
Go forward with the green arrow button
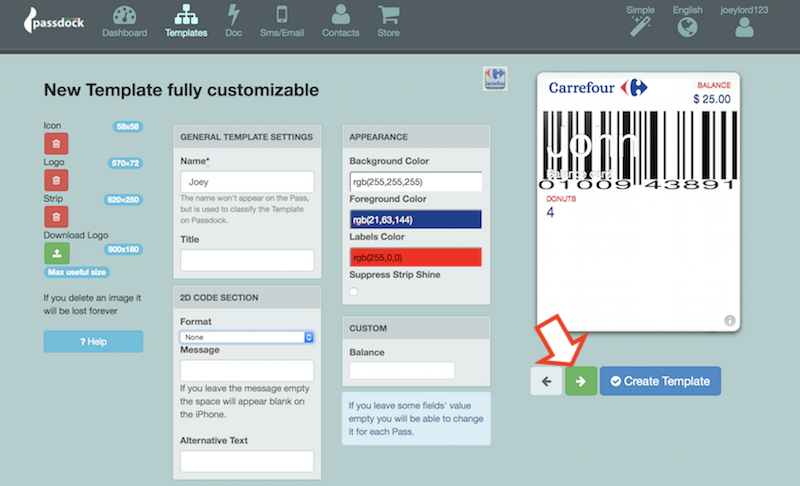[581, 381]
